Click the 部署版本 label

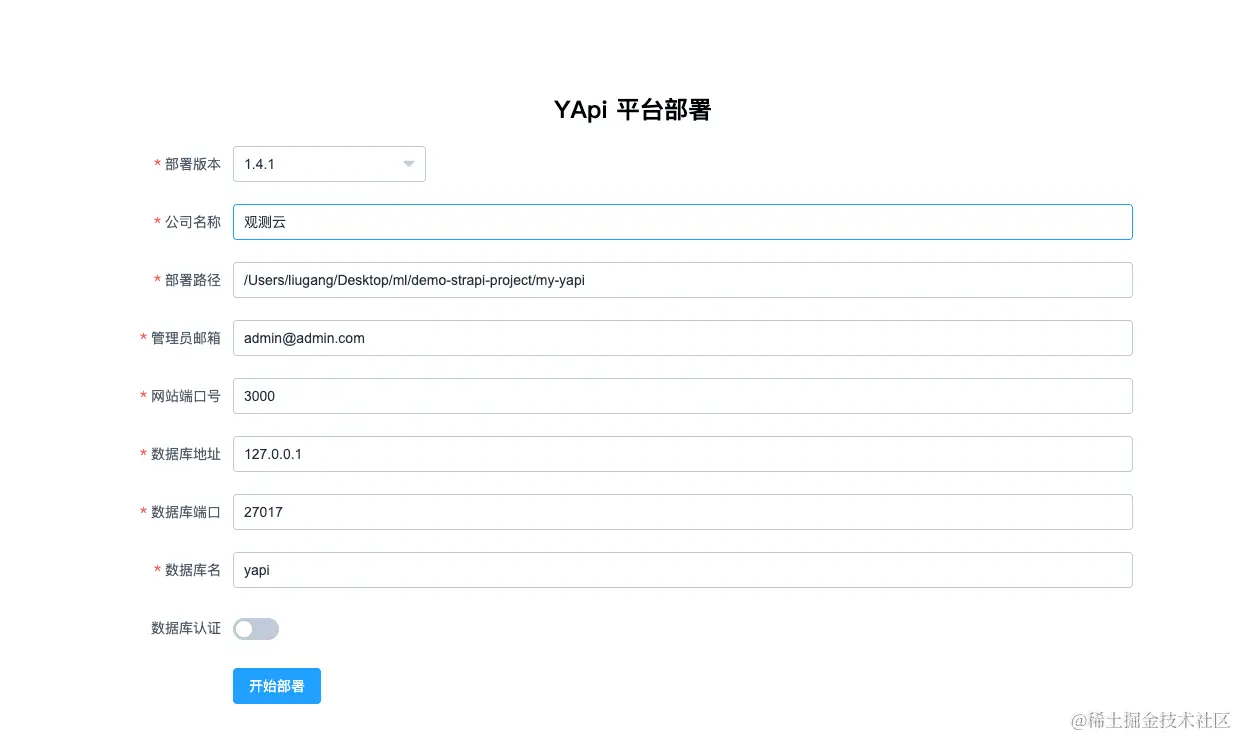click(x=193, y=164)
